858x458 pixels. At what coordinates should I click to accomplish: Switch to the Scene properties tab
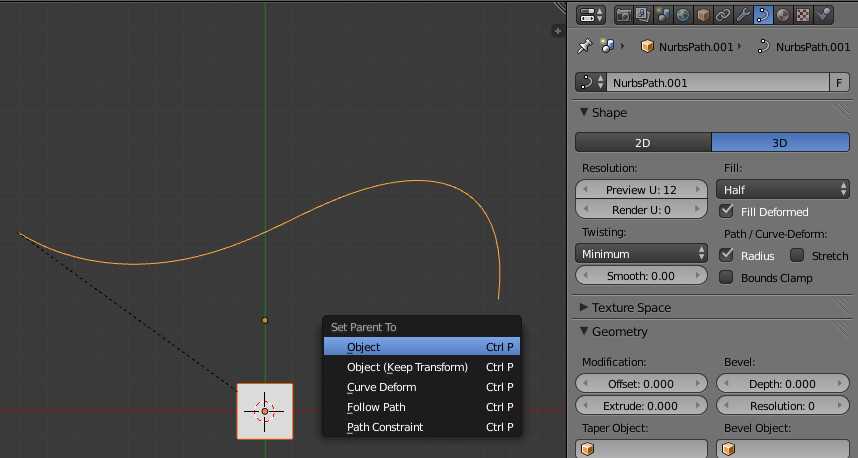663,15
